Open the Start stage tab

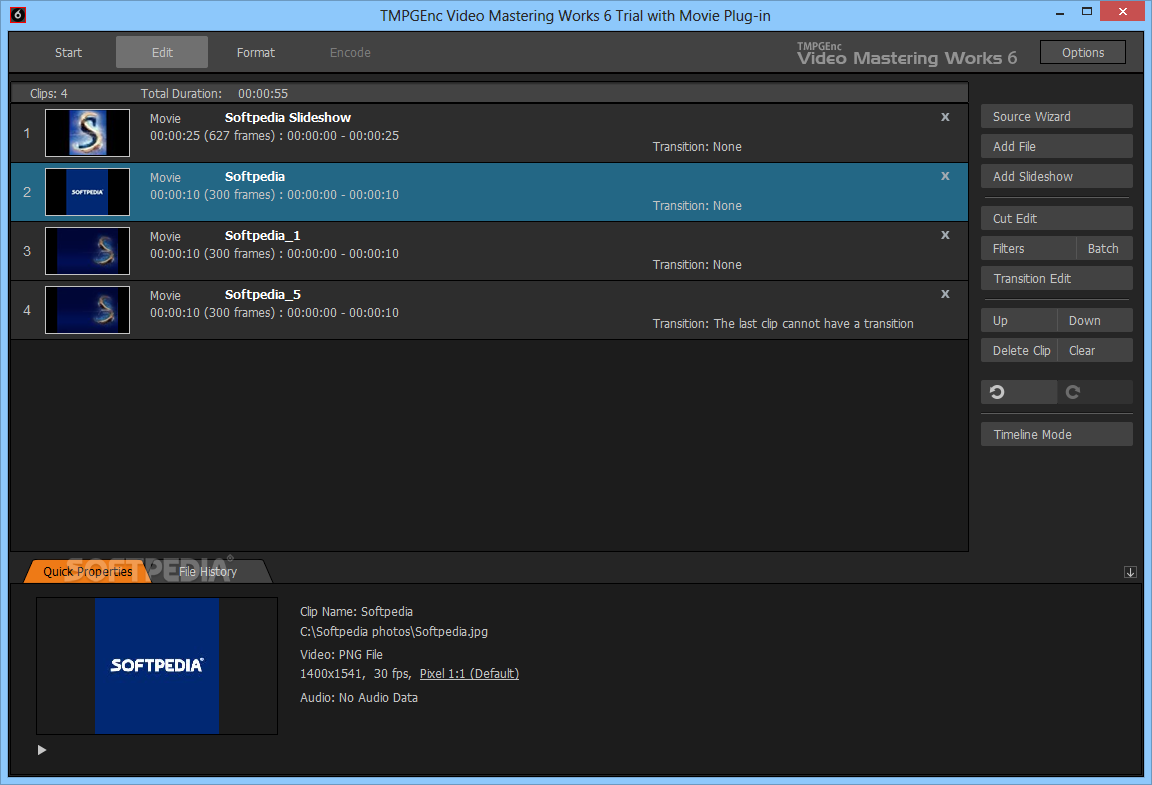coord(68,52)
